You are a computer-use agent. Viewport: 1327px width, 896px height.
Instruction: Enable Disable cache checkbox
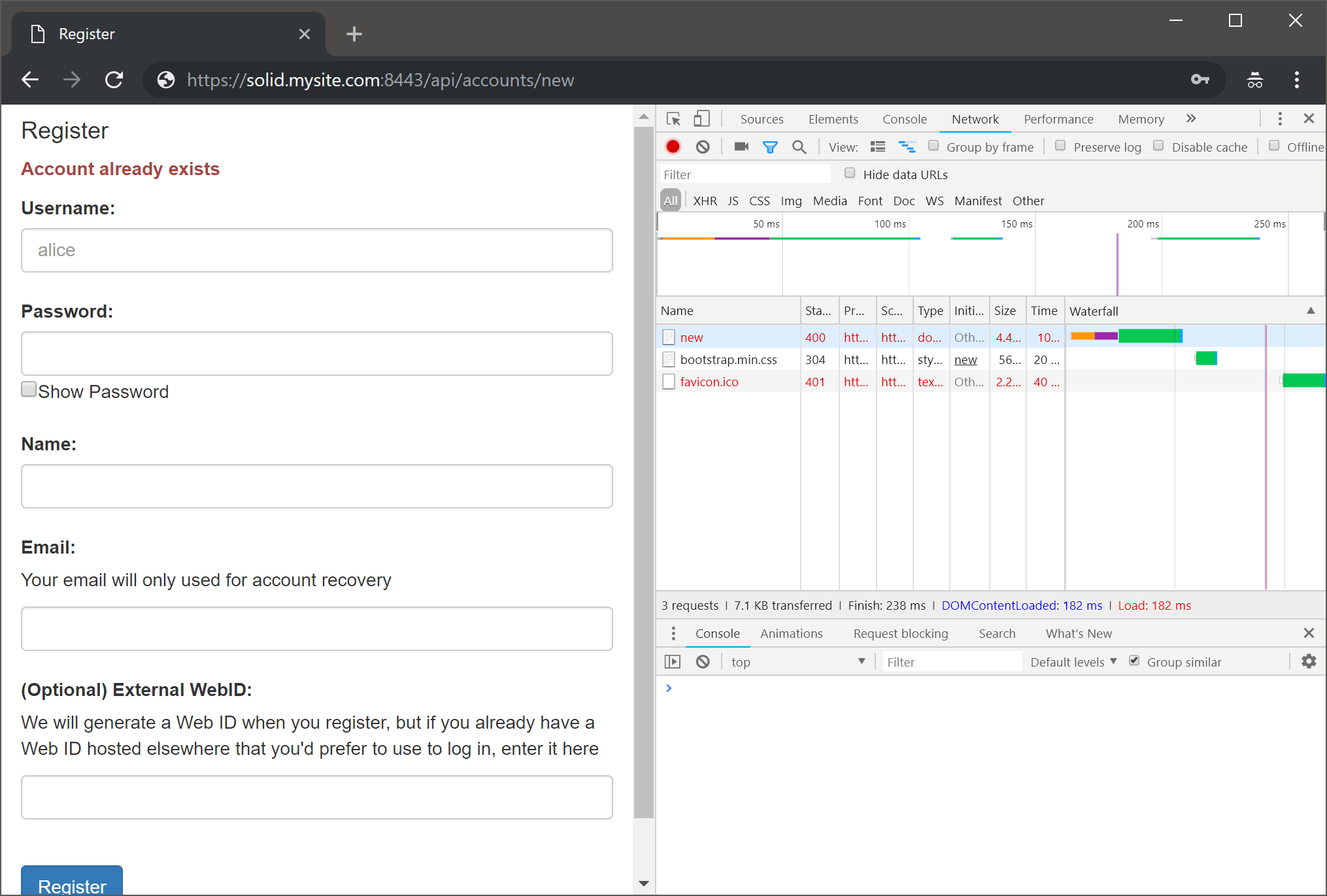1158,146
